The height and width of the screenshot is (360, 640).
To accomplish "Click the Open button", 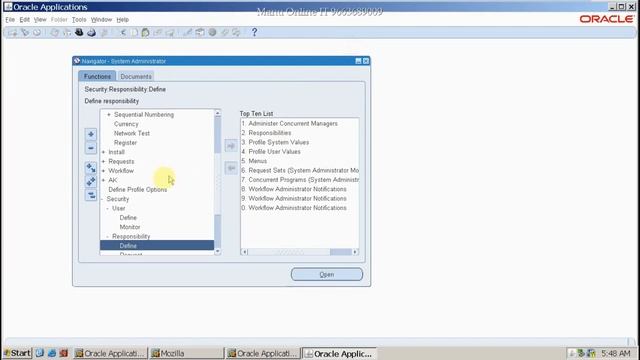I will tap(327, 274).
